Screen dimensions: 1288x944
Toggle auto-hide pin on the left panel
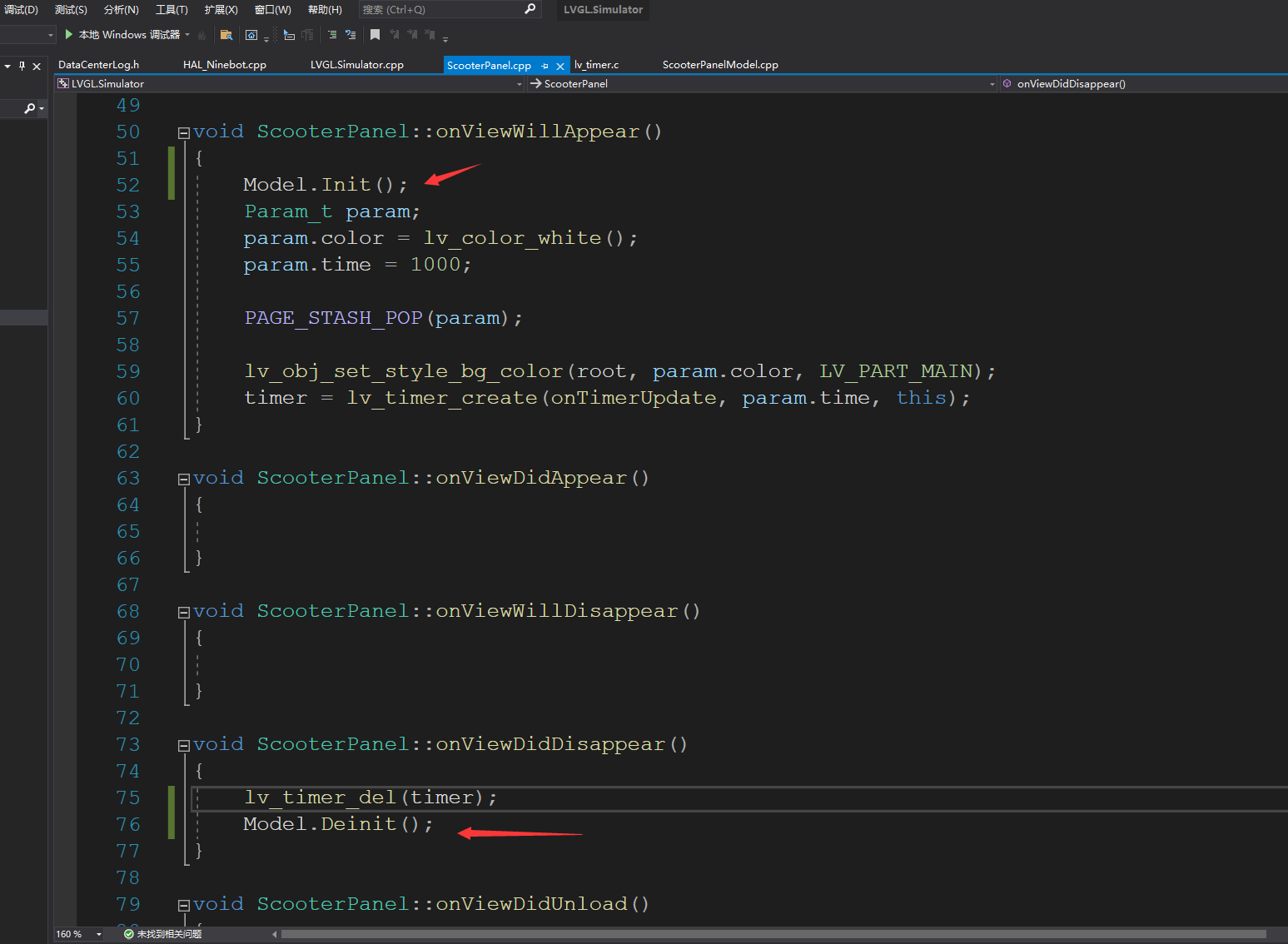point(22,66)
